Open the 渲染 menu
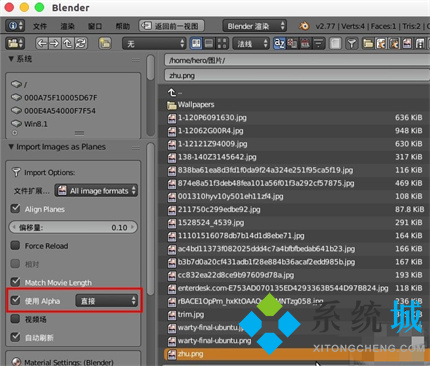This screenshot has height=366, width=430. coord(68,26)
